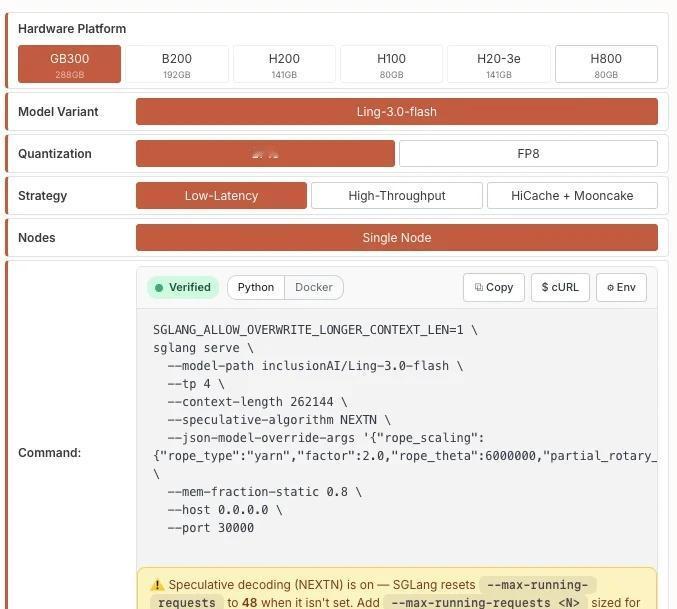
Task: Select the HiCache + Mooncake strategy
Action: click(x=572, y=196)
